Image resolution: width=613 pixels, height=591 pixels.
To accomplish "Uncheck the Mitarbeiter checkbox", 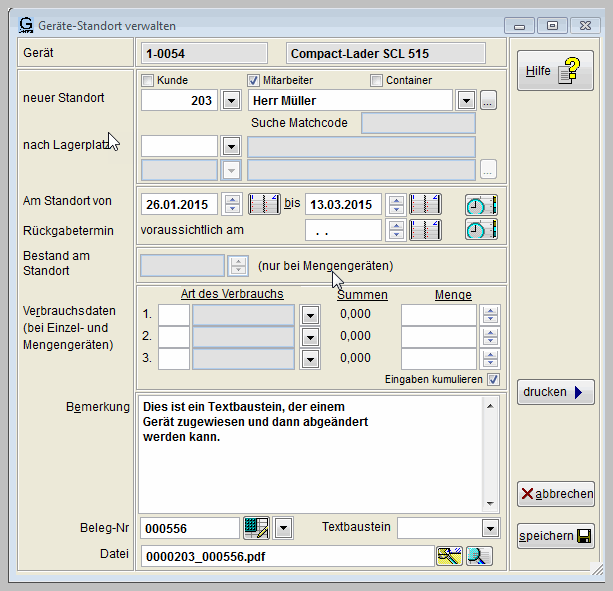I will tap(253, 81).
